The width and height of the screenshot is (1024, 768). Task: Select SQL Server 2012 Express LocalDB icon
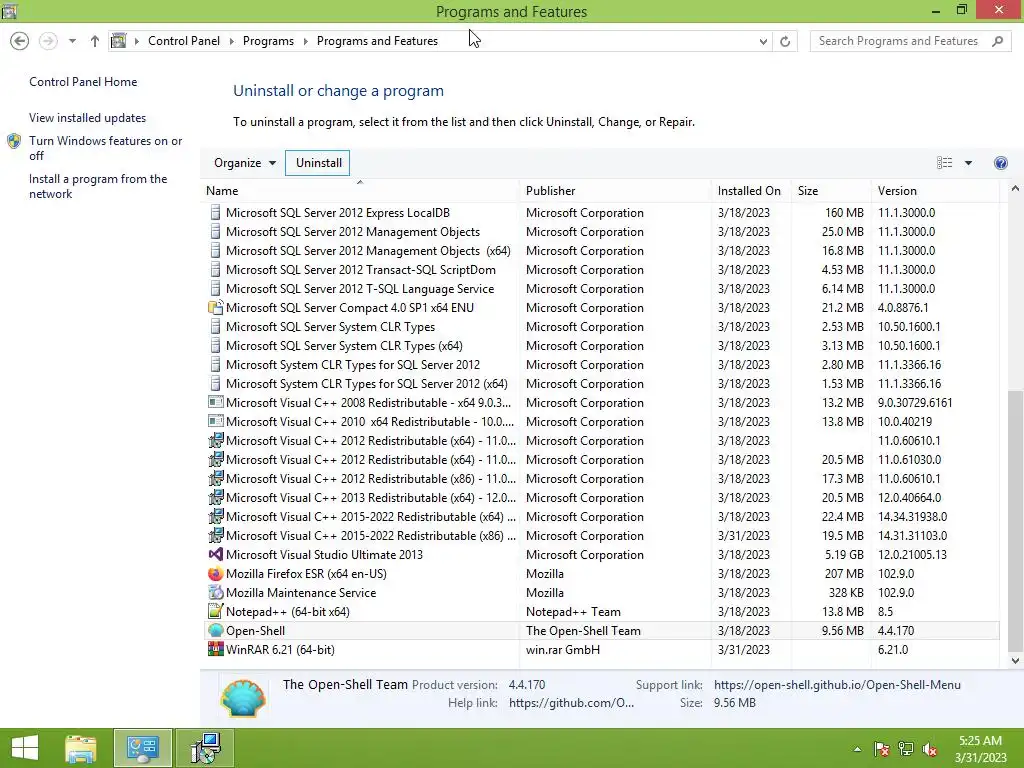[x=216, y=213]
